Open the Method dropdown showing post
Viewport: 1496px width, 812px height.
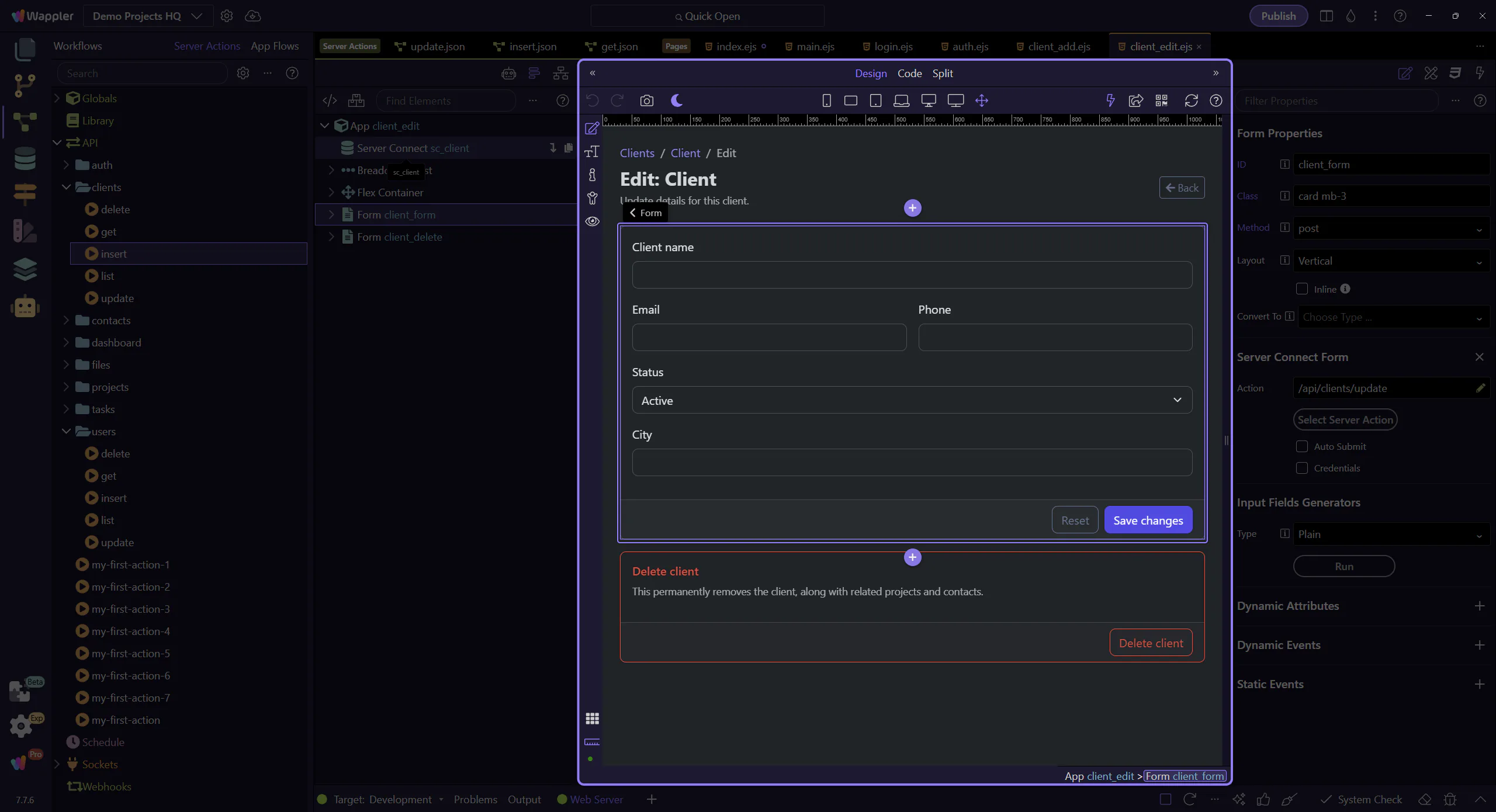(x=1390, y=228)
